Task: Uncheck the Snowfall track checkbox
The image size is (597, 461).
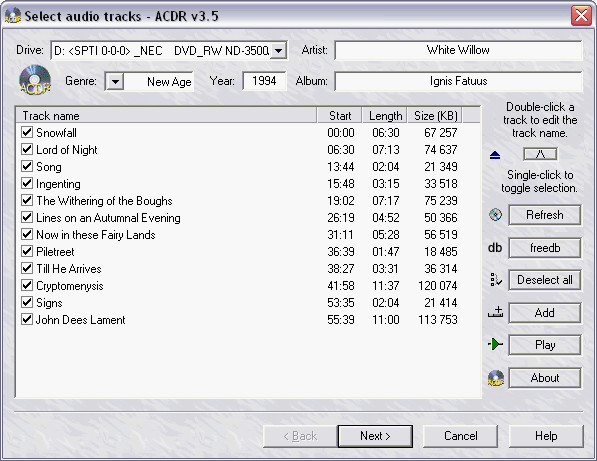Action: tap(27, 132)
